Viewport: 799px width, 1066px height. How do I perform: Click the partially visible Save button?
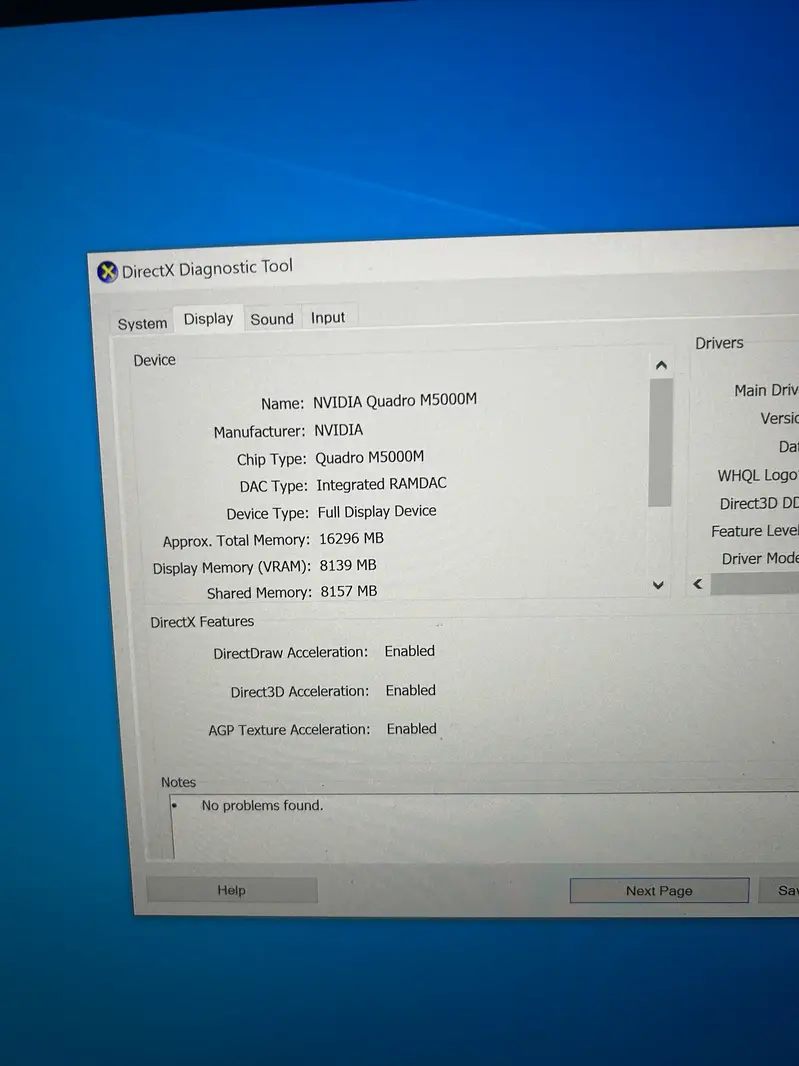[787, 890]
